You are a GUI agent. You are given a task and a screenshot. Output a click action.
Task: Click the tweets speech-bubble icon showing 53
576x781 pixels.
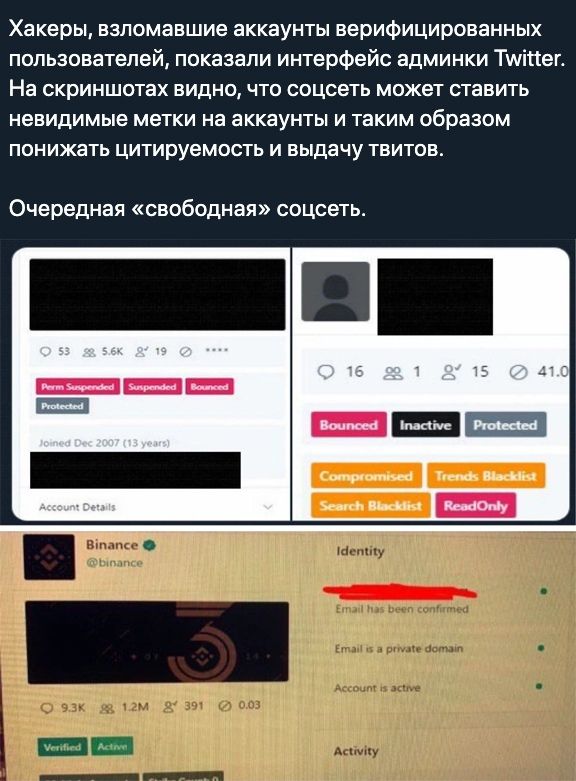point(46,352)
